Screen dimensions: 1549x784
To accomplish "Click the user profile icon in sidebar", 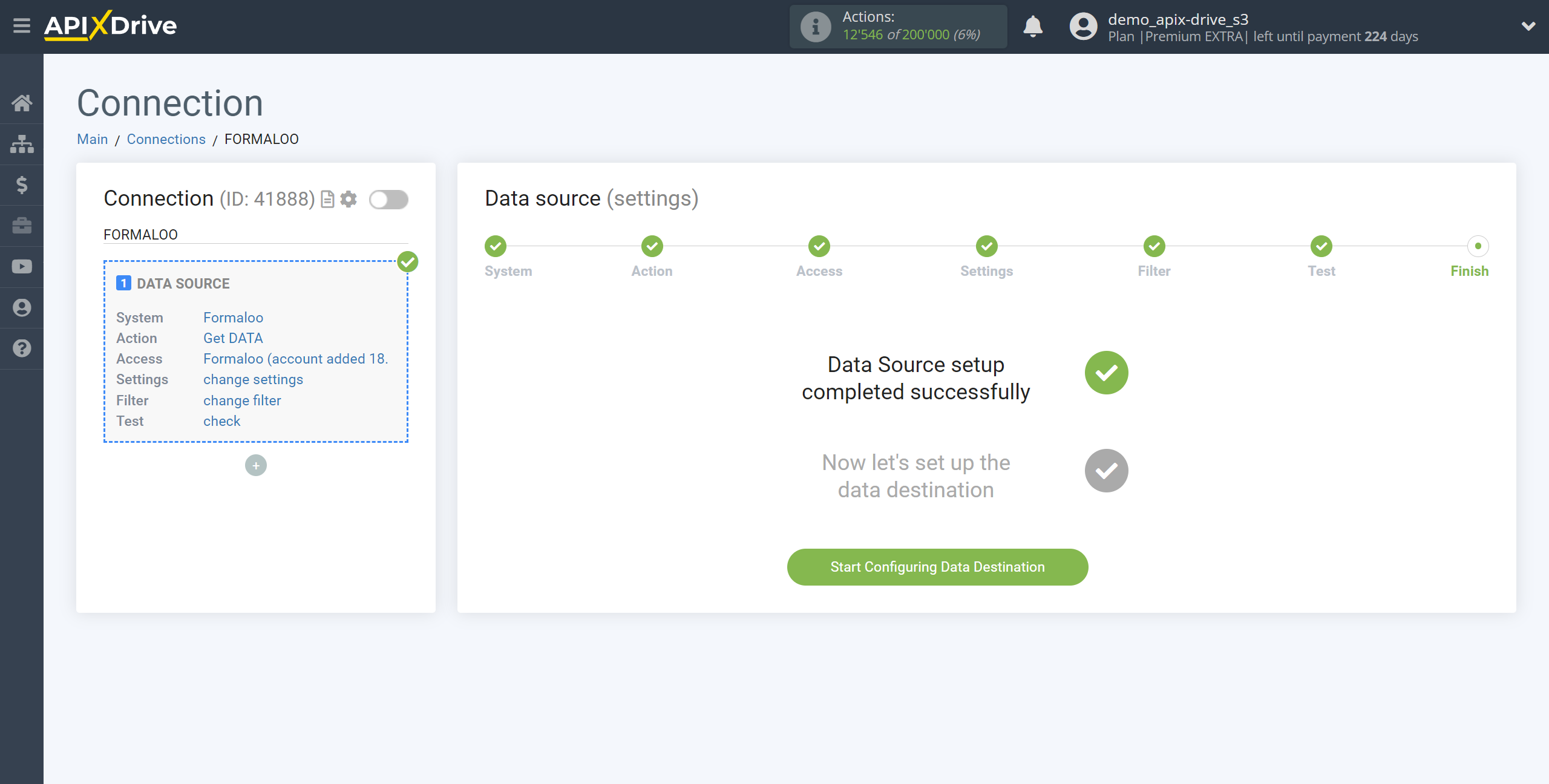I will pyautogui.click(x=22, y=308).
